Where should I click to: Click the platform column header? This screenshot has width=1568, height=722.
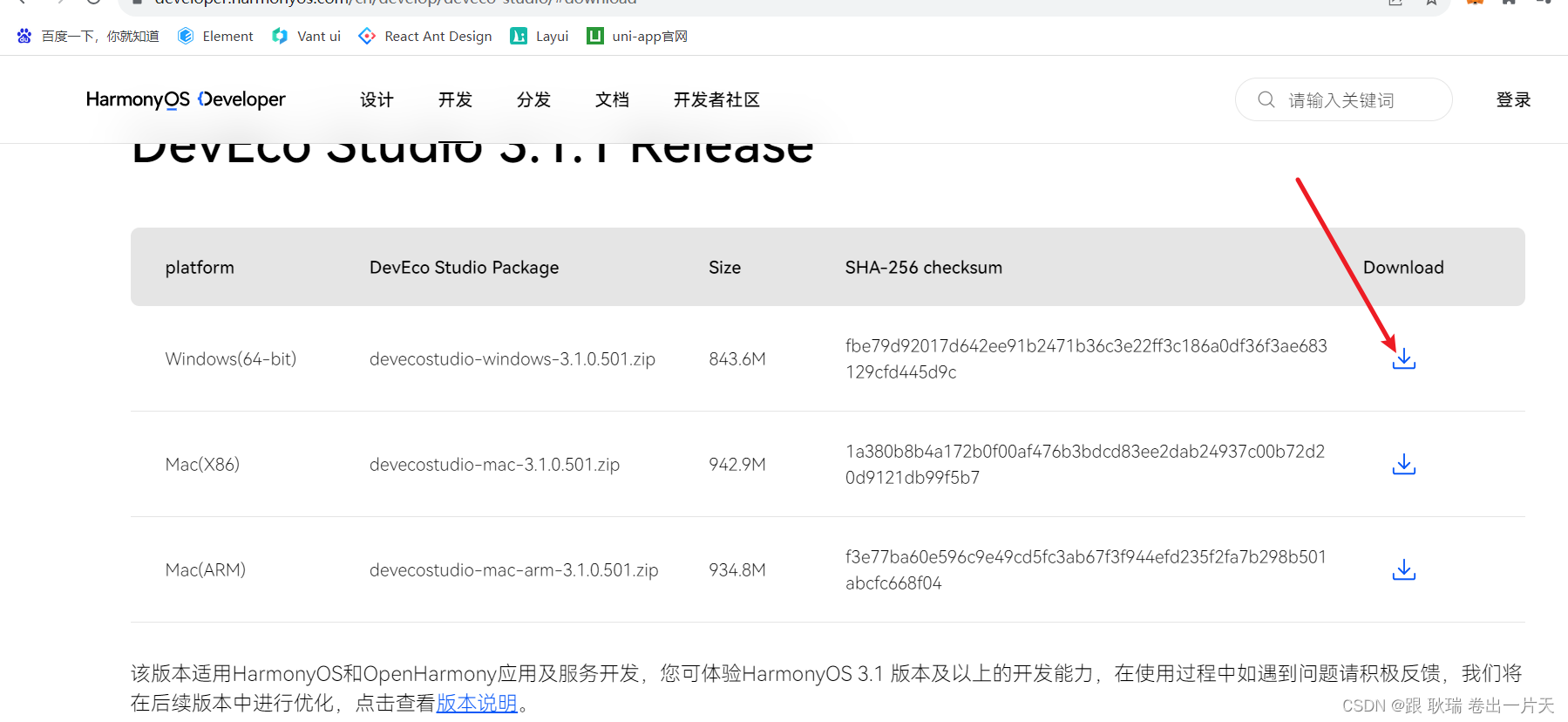point(200,267)
